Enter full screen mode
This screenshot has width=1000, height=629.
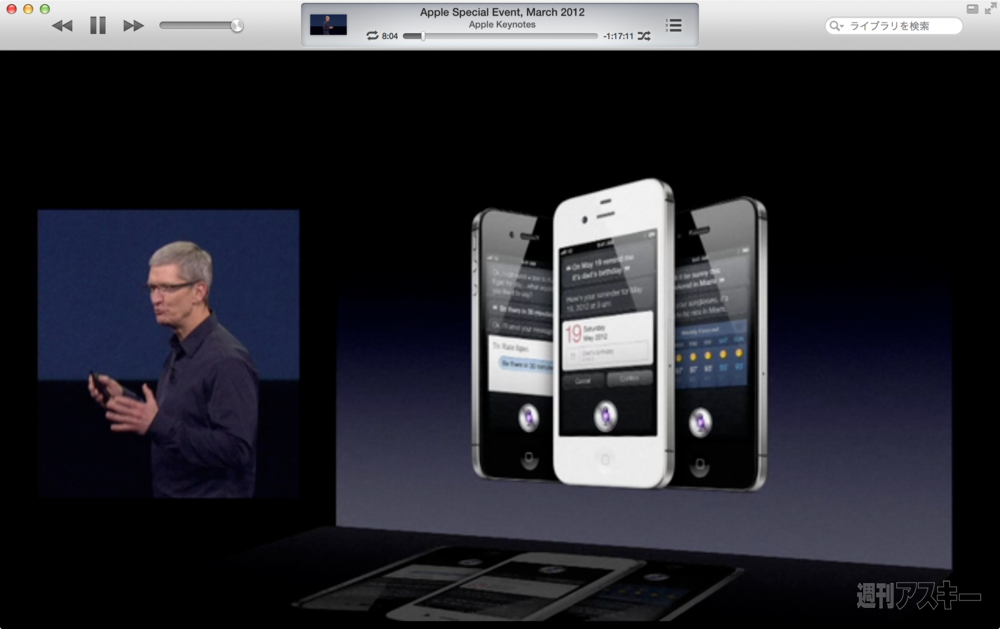[x=990, y=9]
